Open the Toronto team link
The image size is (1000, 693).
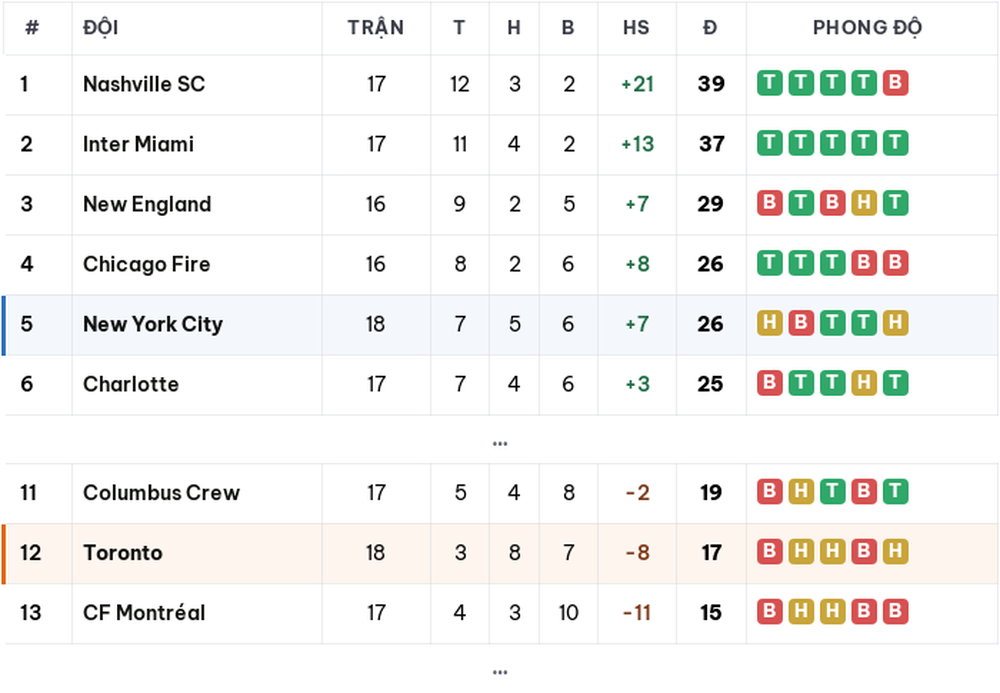click(x=122, y=552)
